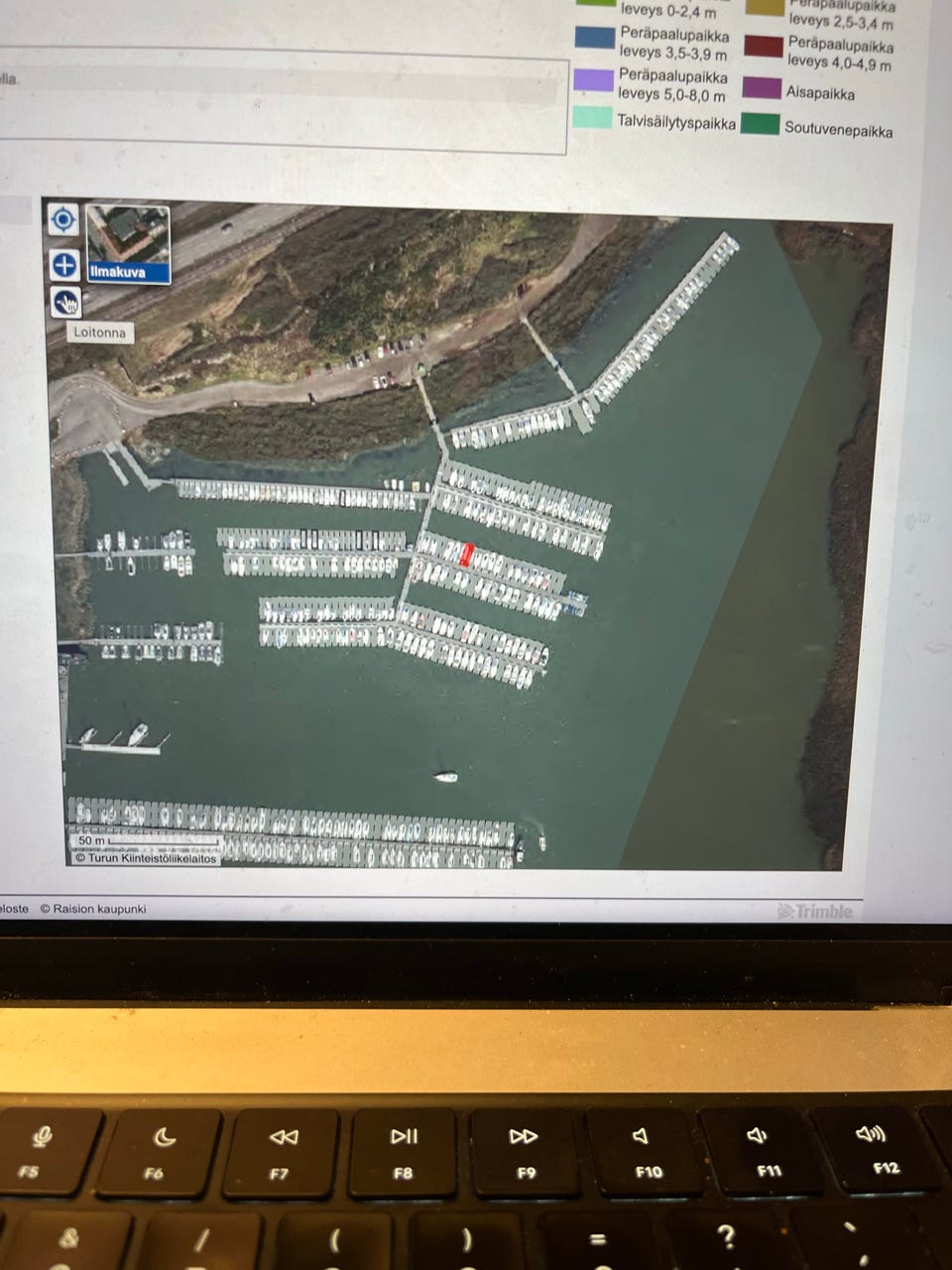The height and width of the screenshot is (1270, 952).
Task: Click the Talvisäilytyspaikka mint swatch
Action: pos(592,117)
